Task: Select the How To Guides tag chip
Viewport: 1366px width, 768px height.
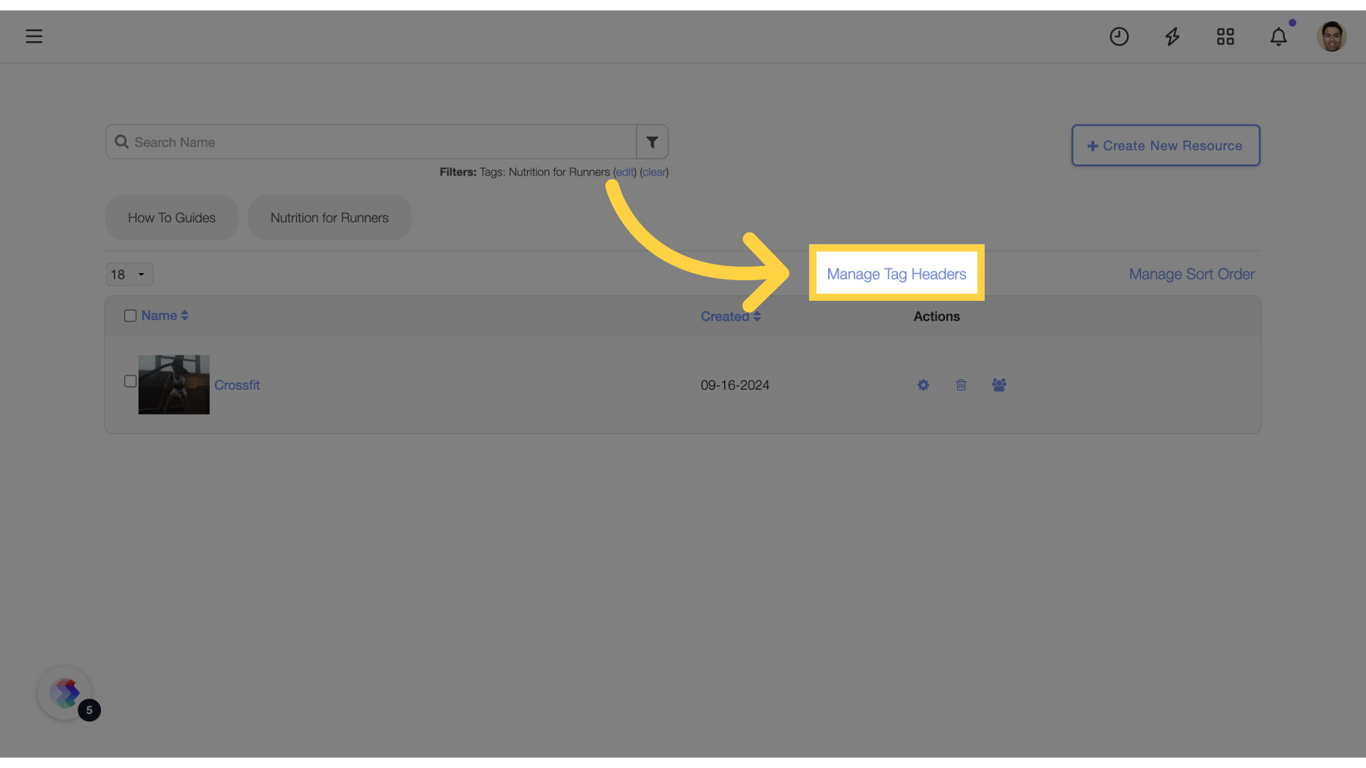Action: tap(171, 217)
